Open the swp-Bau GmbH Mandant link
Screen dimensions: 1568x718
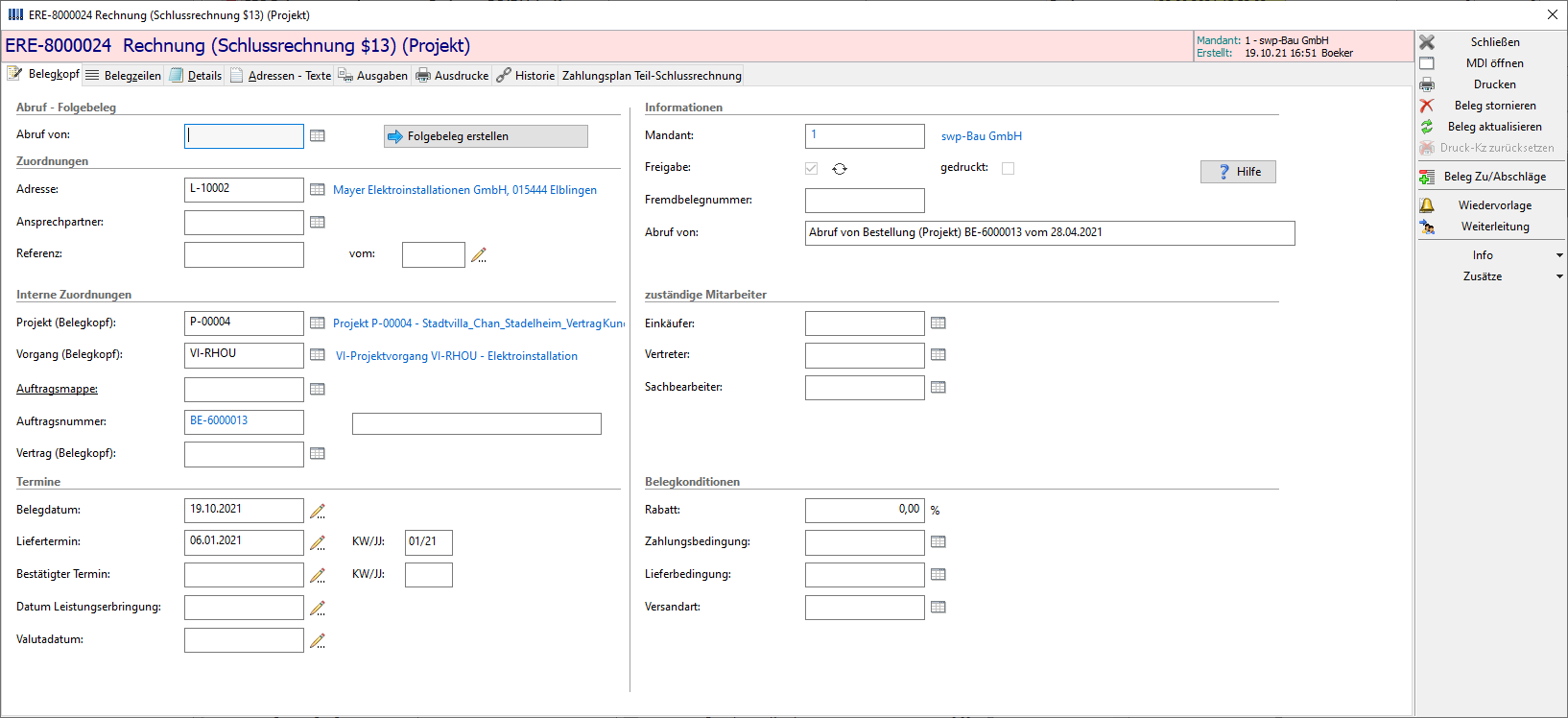click(x=982, y=136)
